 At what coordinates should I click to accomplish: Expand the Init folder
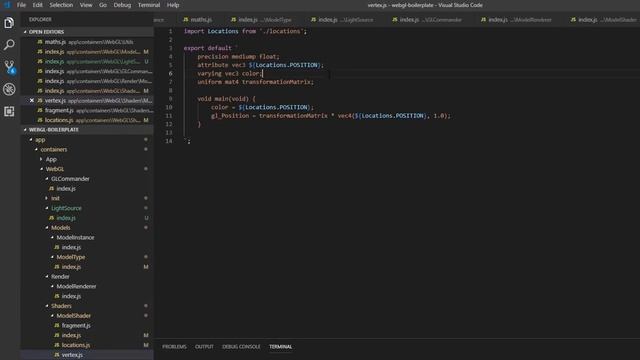point(47,198)
